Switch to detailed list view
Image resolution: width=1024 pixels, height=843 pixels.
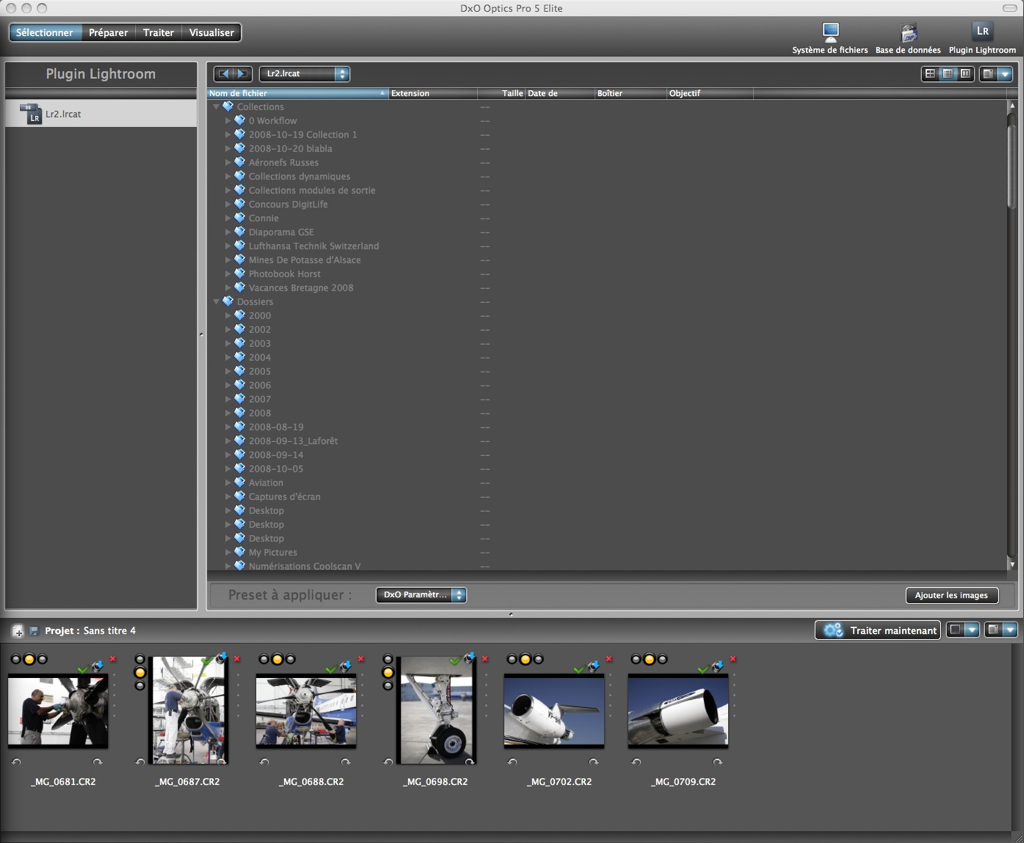tap(948, 74)
